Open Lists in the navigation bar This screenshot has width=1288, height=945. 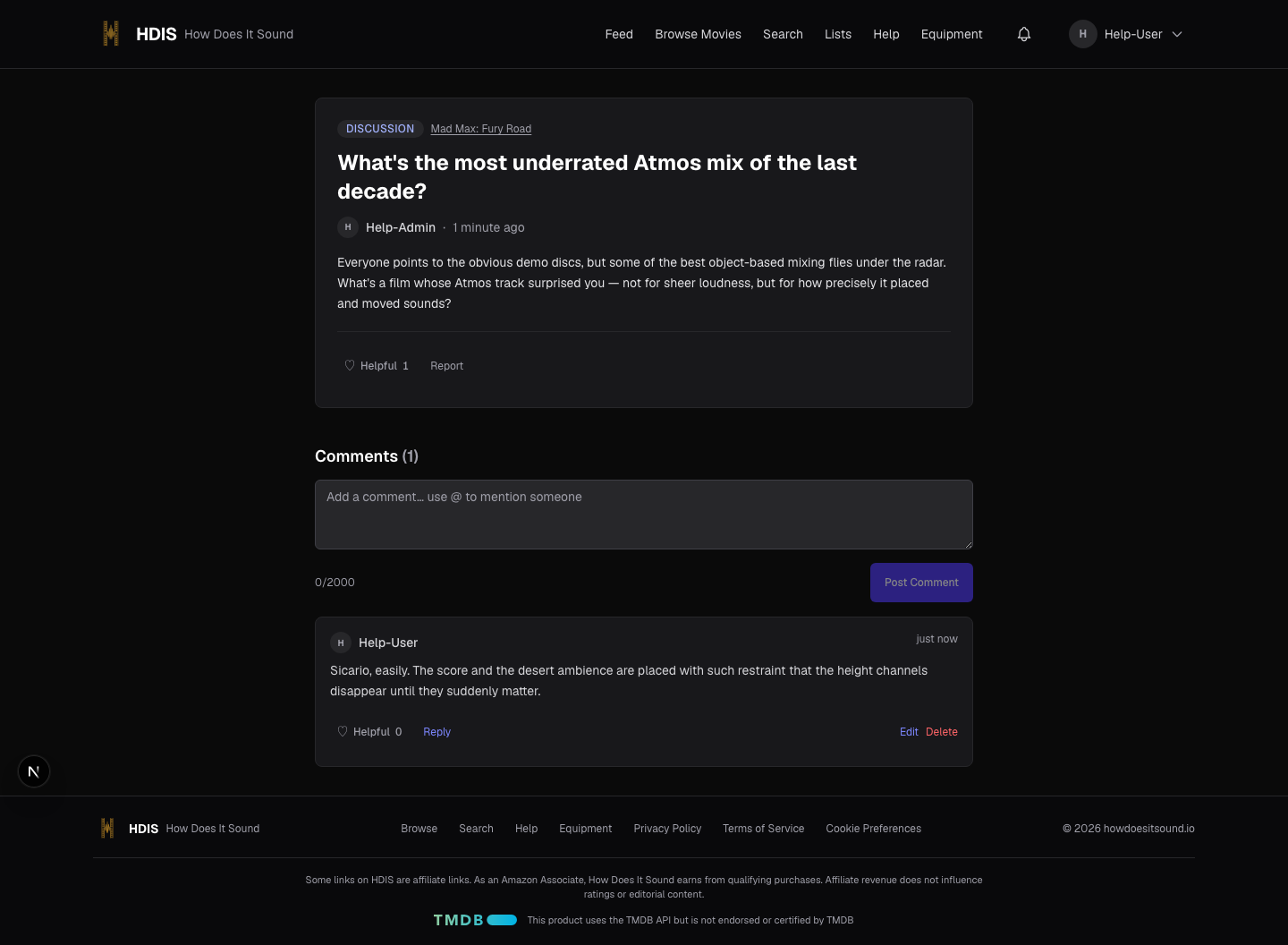pyautogui.click(x=838, y=34)
